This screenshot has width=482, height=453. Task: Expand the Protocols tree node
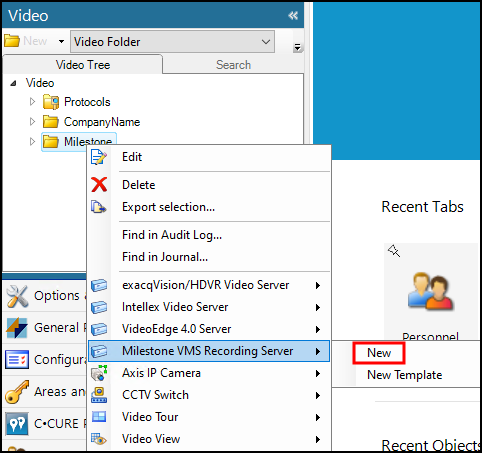click(x=32, y=102)
